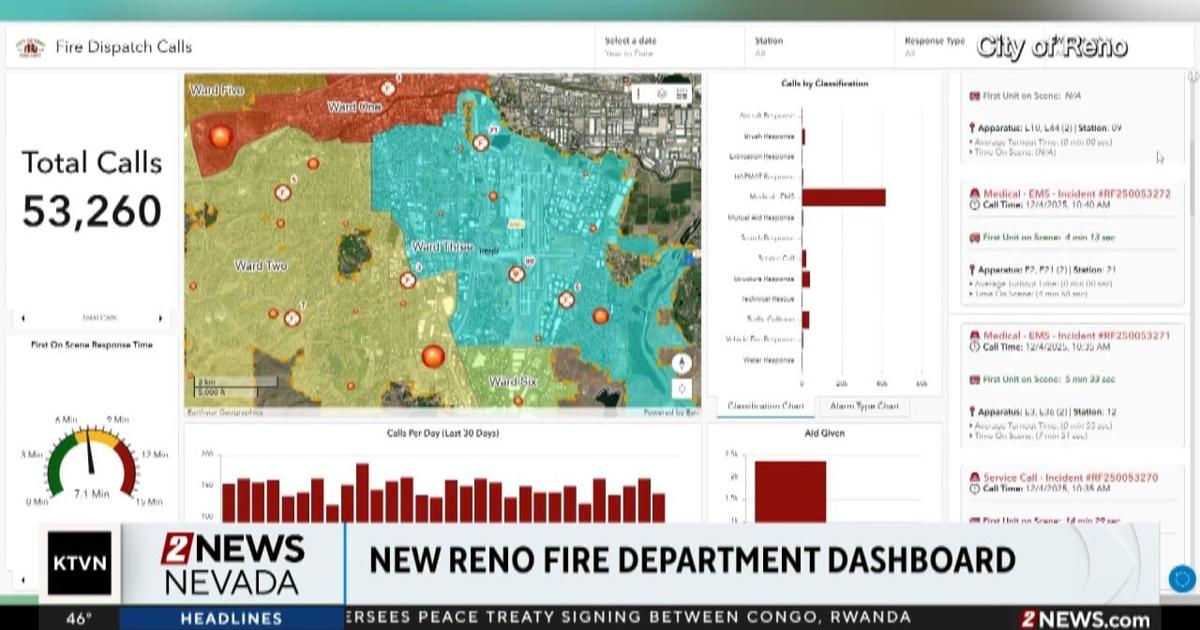Click the Ward Six map label

pos(513,383)
